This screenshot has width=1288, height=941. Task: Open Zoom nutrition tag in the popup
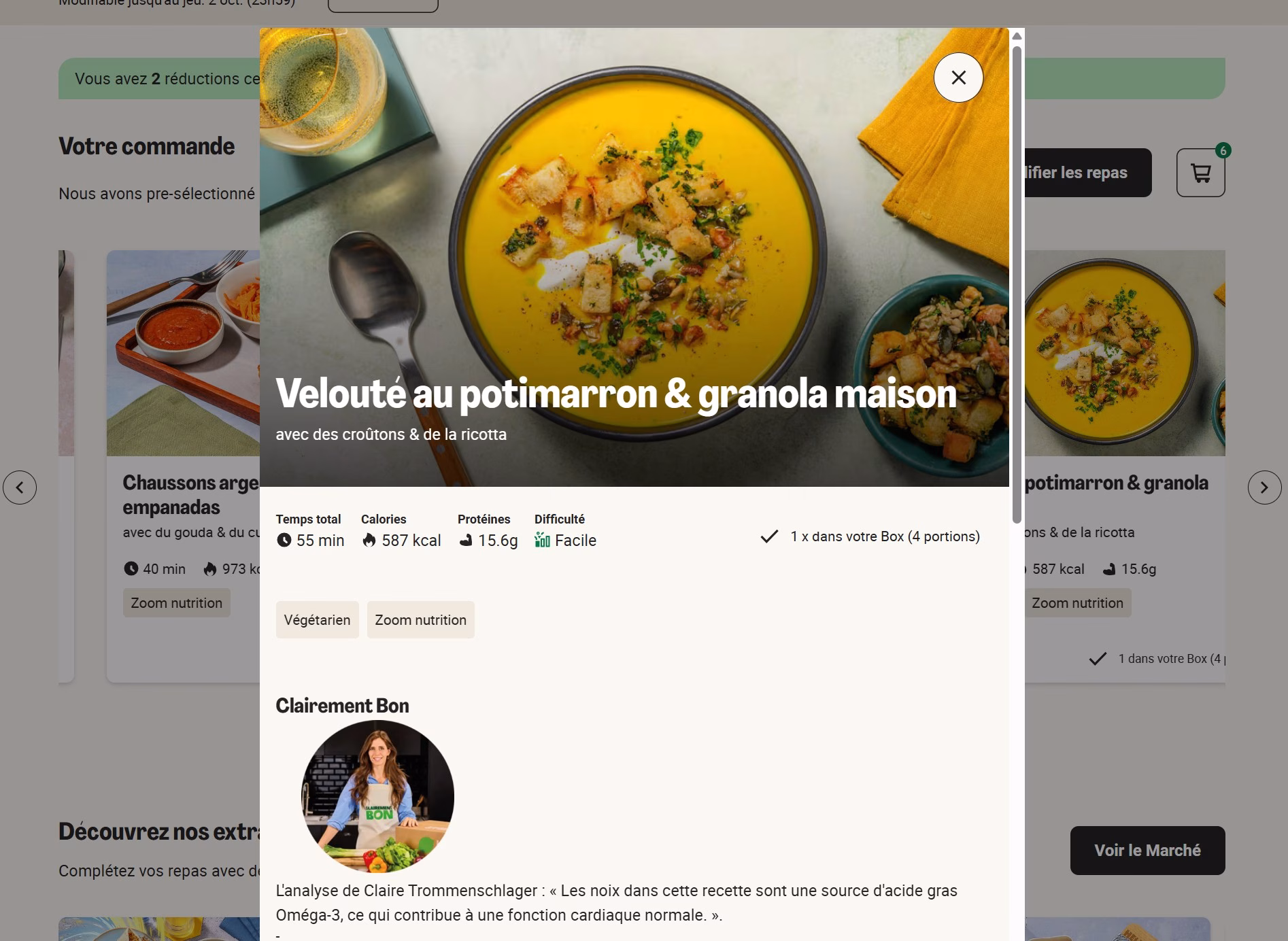point(421,620)
